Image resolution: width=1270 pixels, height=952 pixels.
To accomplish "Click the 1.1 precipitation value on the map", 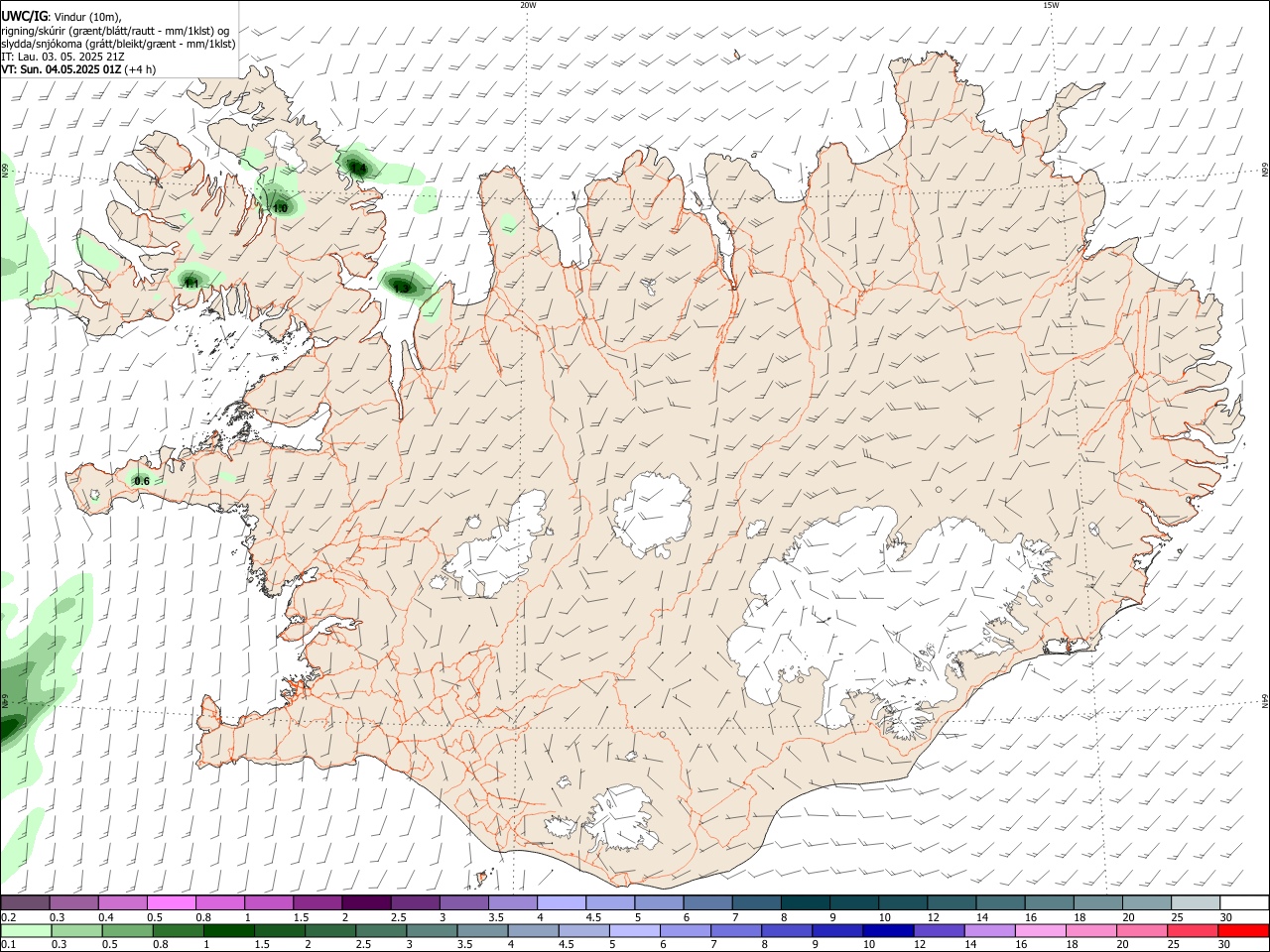I will tap(191, 283).
